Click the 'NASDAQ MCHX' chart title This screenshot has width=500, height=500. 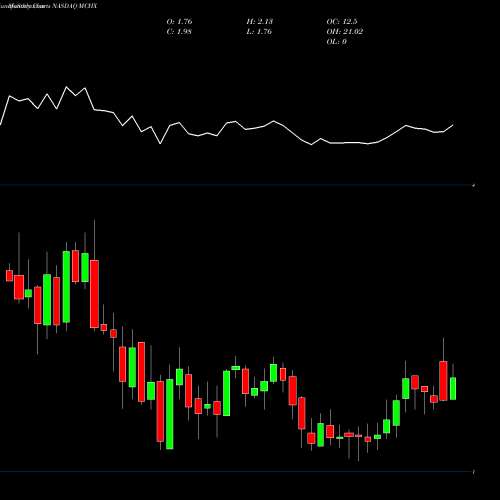coord(74,6)
